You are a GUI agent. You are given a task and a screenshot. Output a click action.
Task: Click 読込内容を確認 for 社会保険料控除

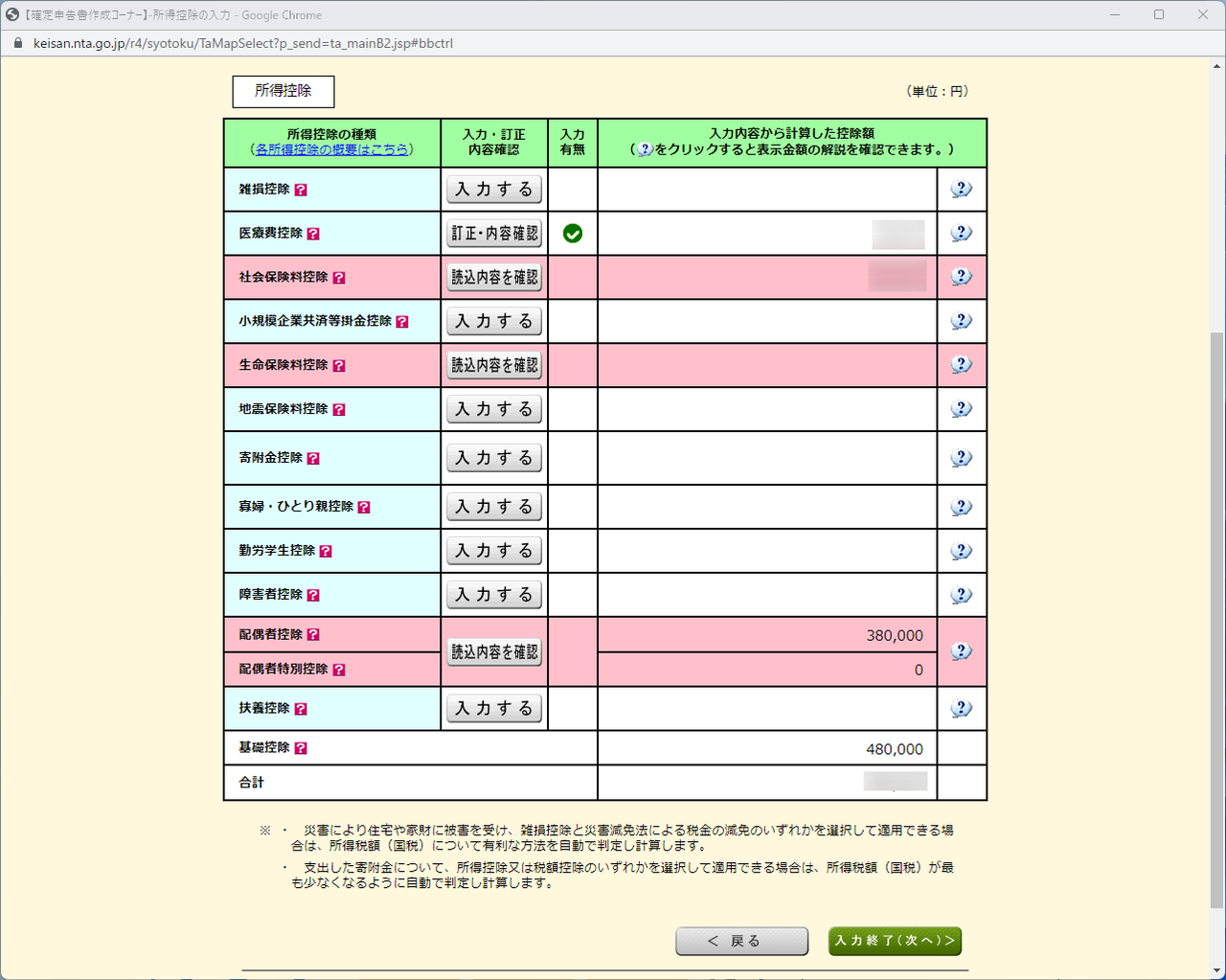494,278
